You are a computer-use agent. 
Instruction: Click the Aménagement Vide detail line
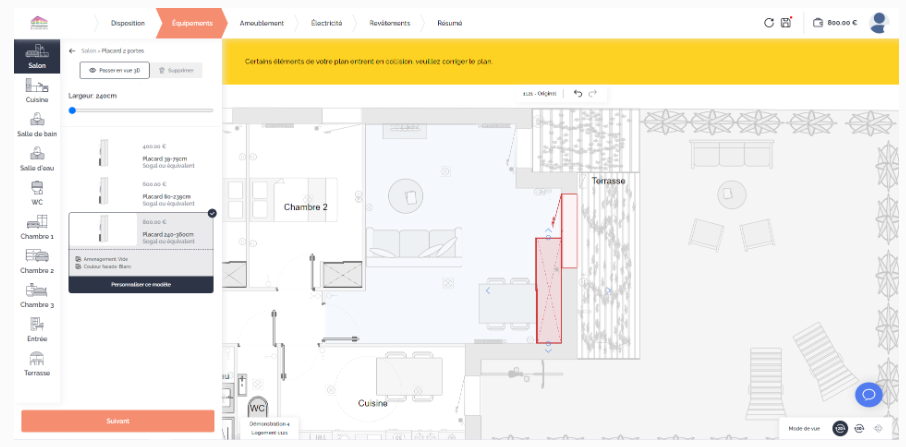coord(102,259)
